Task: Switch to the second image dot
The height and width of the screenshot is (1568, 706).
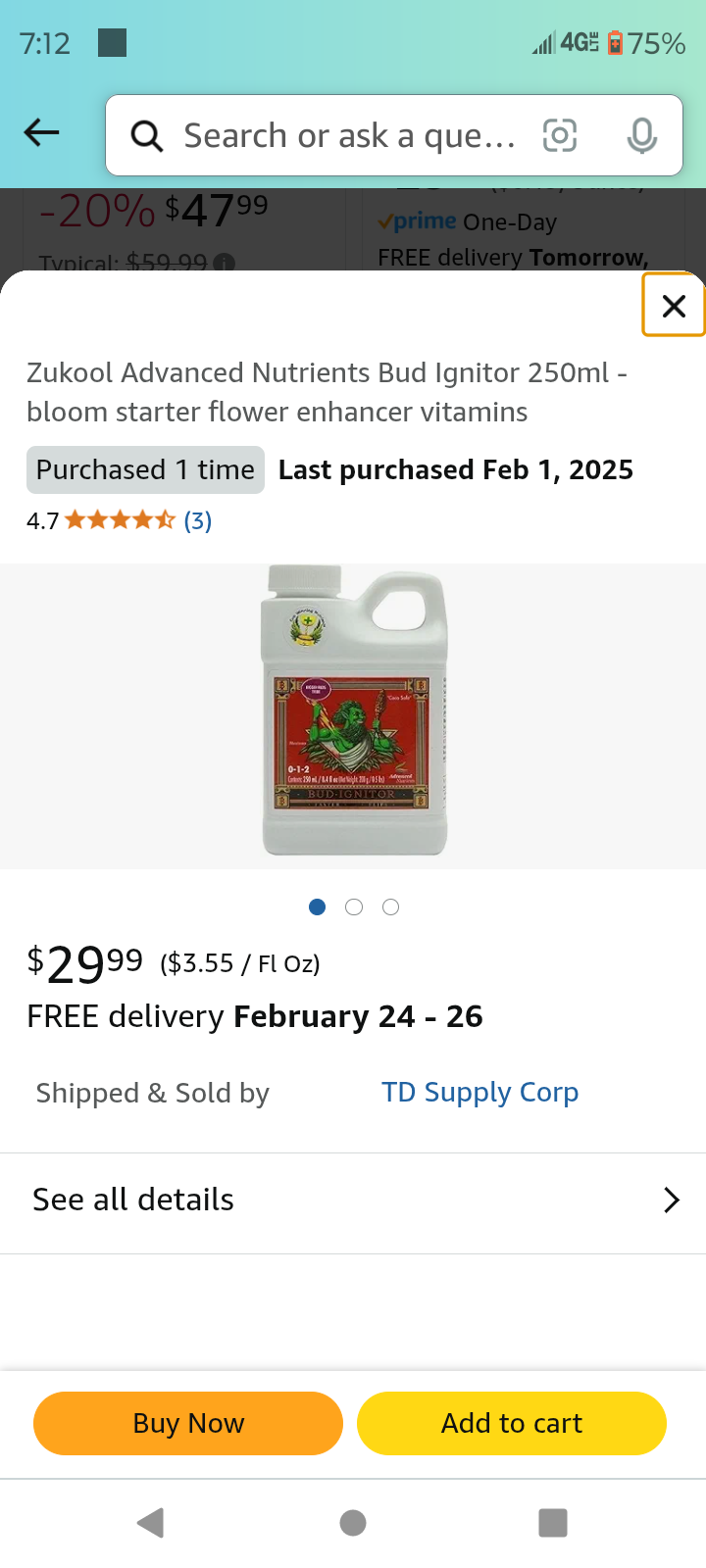Action: tap(354, 907)
